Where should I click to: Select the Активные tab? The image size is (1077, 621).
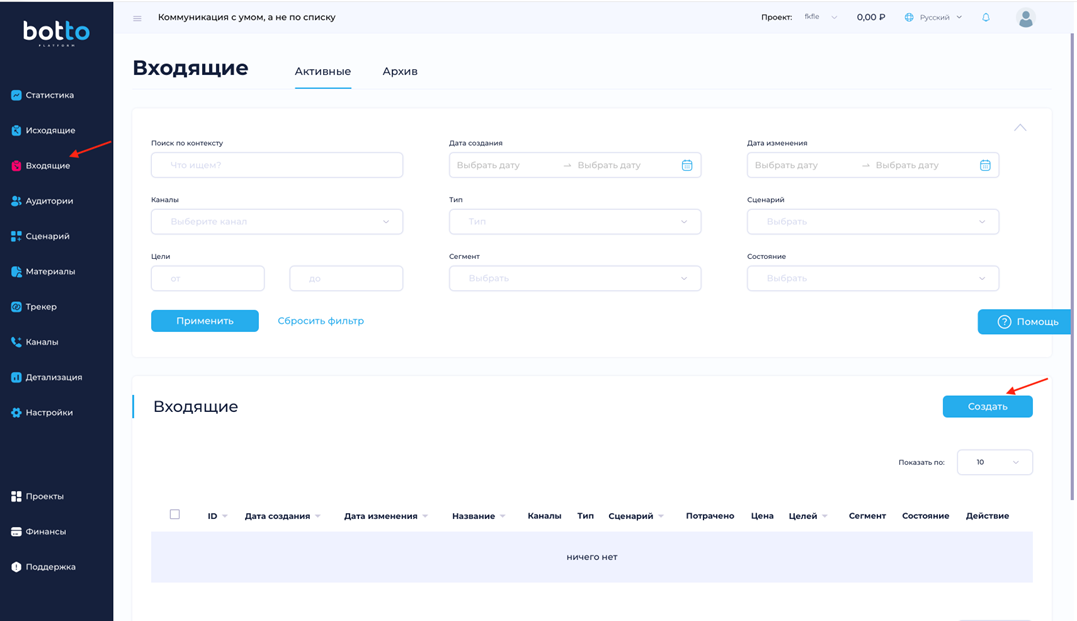[x=322, y=72]
